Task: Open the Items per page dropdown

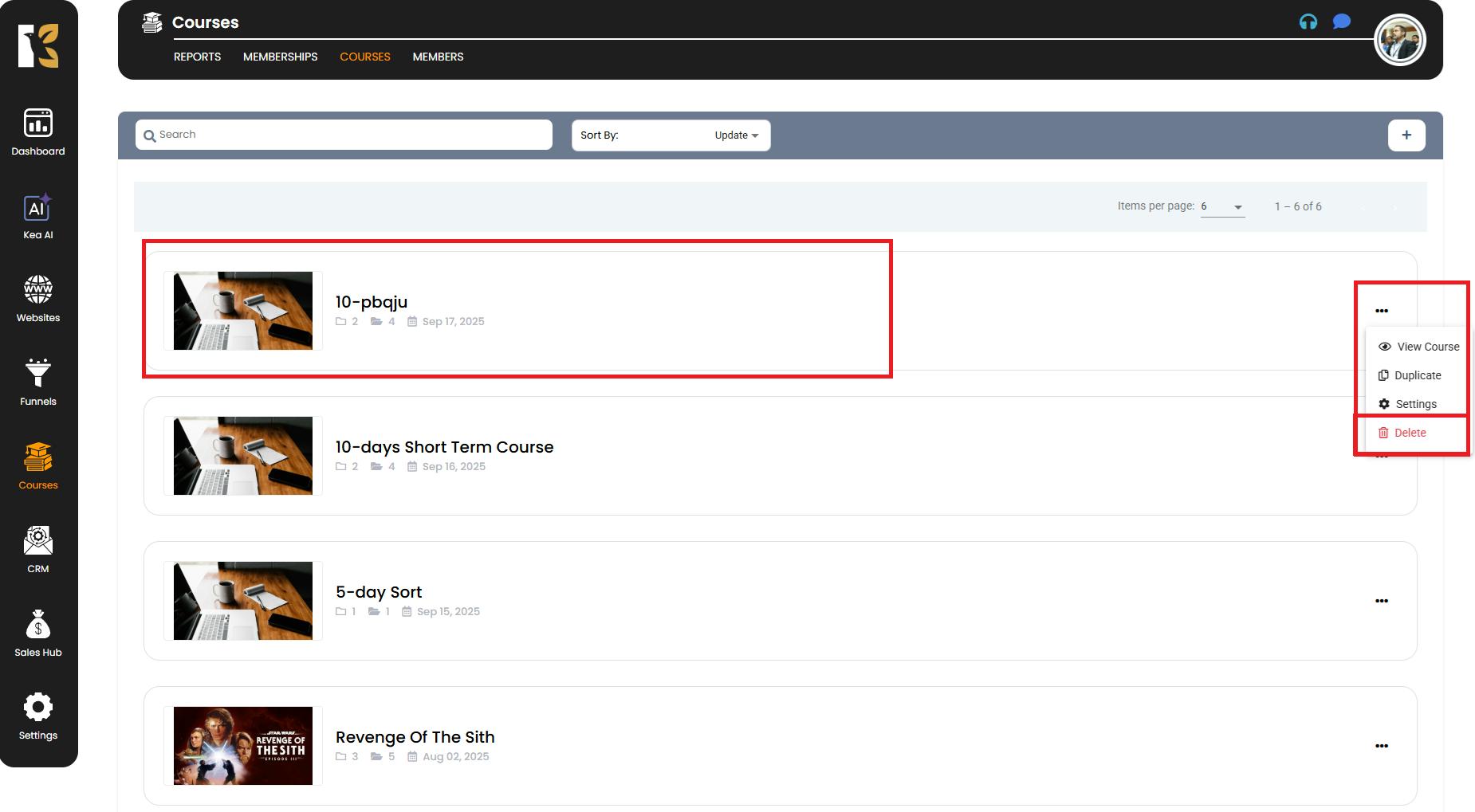Action: coord(1222,207)
